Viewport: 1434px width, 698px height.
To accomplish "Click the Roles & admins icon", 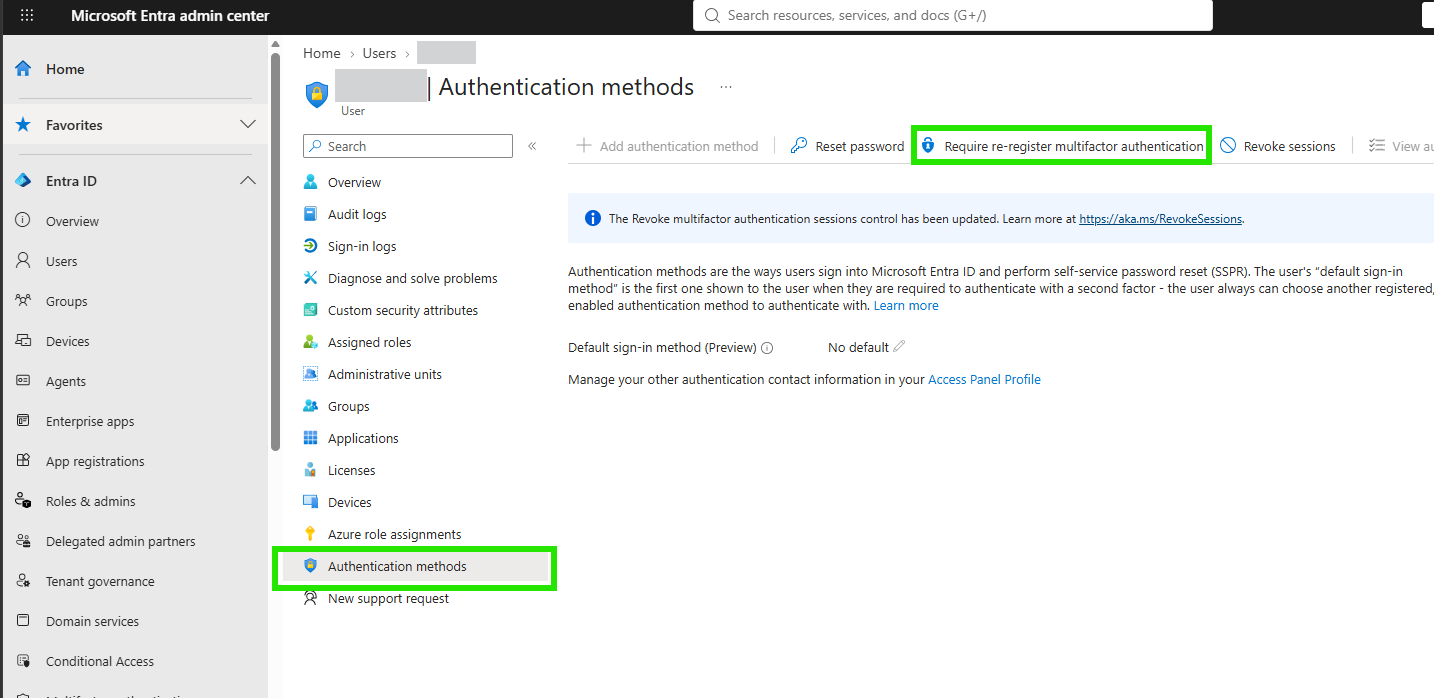I will [x=23, y=501].
